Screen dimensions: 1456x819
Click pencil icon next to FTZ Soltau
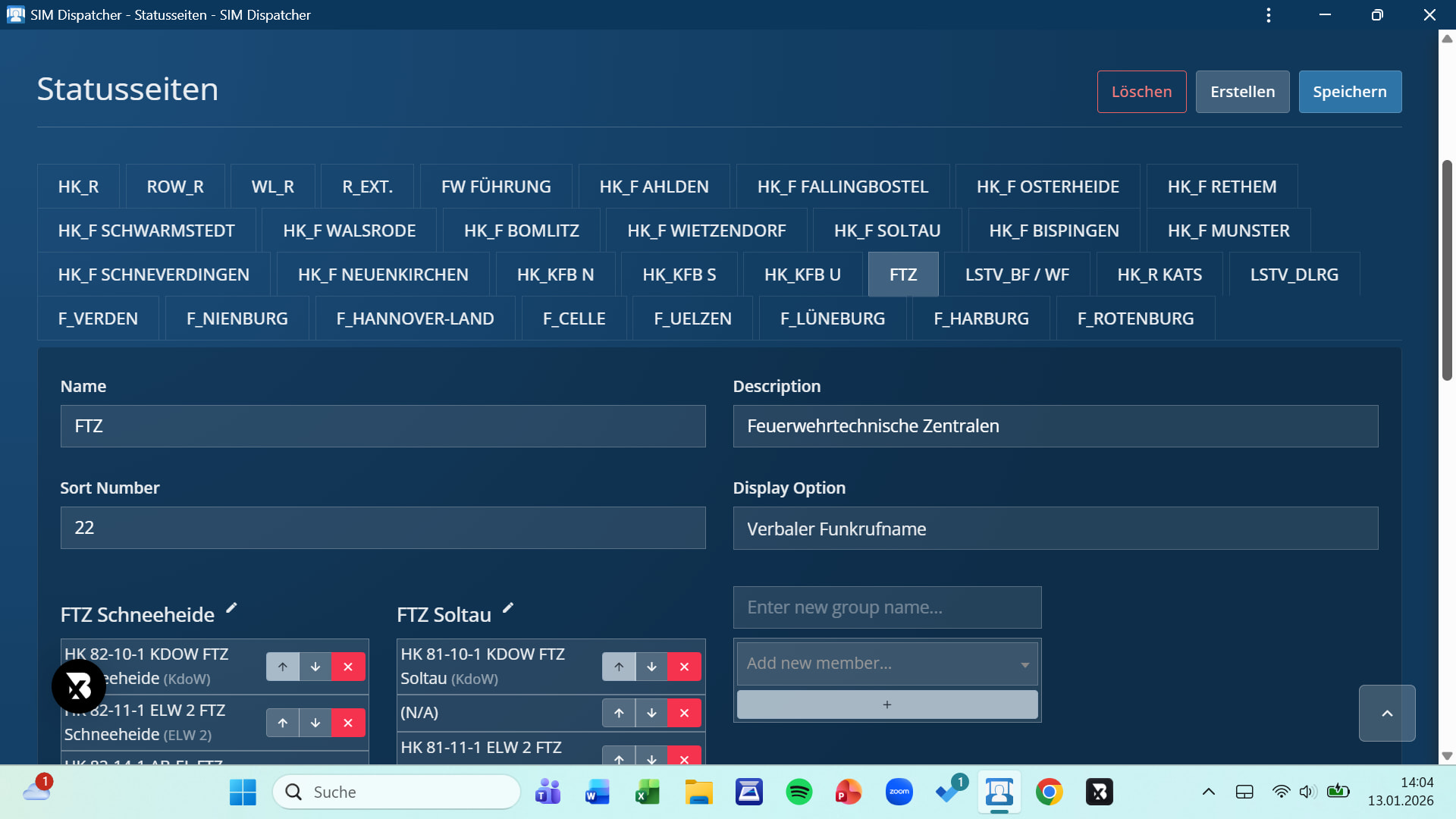(508, 608)
